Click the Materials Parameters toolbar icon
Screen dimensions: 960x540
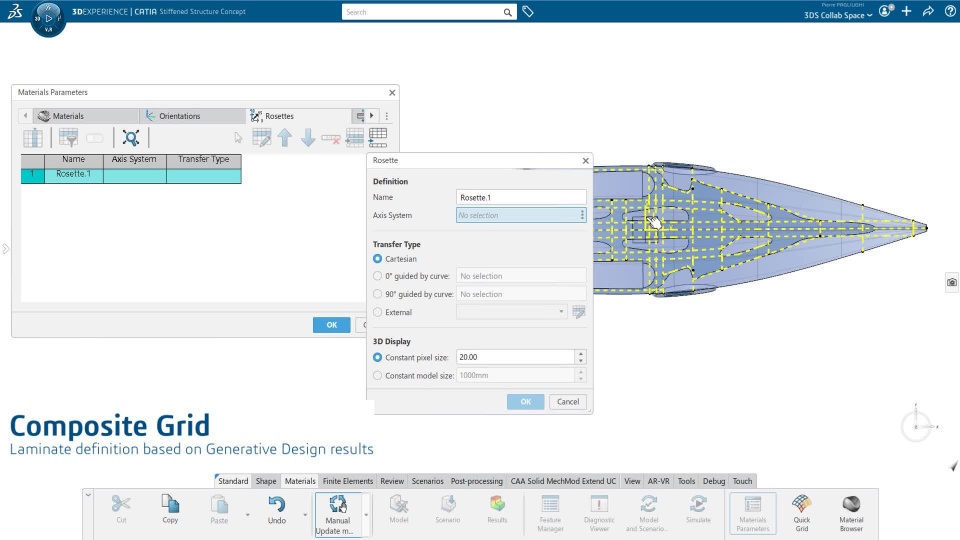(x=752, y=512)
